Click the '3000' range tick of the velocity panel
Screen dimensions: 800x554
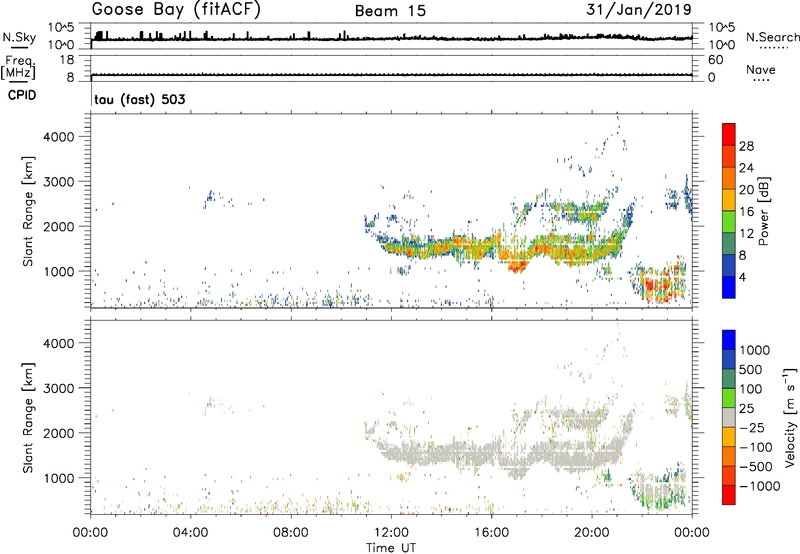59,388
